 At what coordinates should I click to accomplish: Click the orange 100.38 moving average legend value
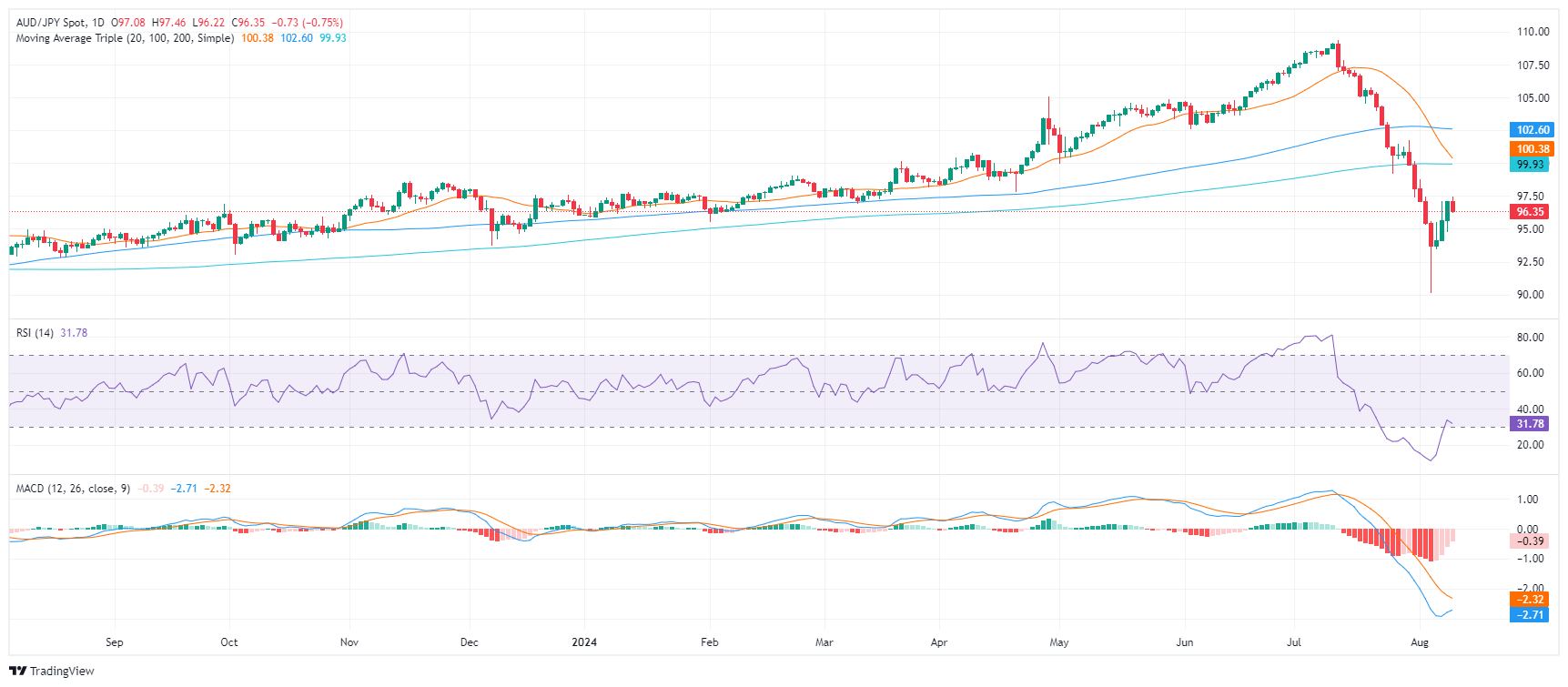point(258,38)
